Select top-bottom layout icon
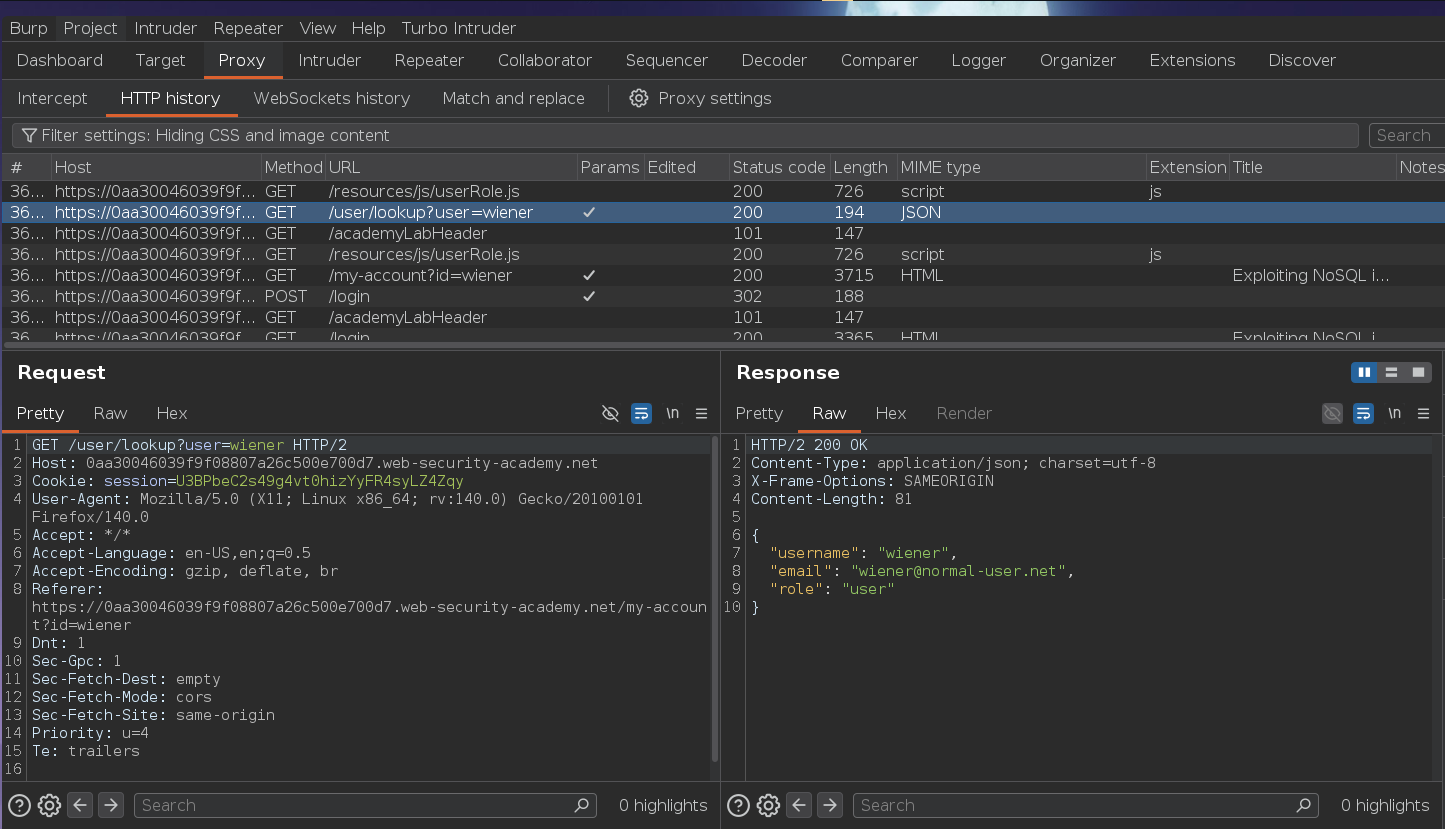Screen dimensions: 1445x829 pyautogui.click(x=1391, y=372)
